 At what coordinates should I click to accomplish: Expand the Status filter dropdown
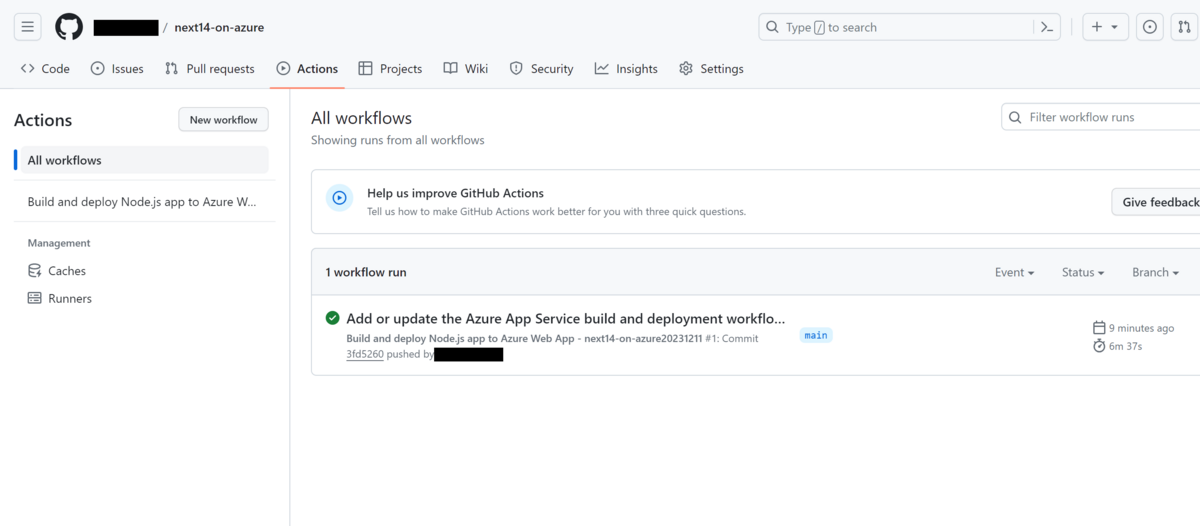pyautogui.click(x=1083, y=272)
